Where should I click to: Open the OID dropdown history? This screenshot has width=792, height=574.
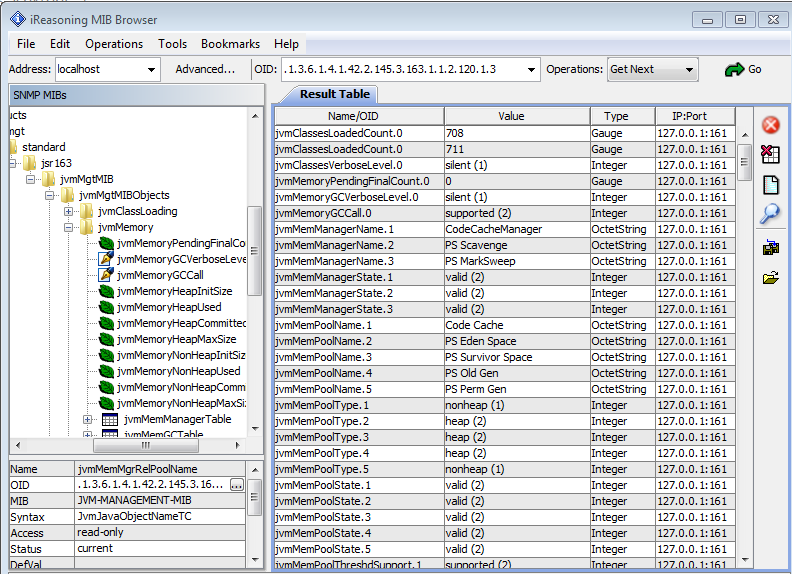pyautogui.click(x=531, y=69)
